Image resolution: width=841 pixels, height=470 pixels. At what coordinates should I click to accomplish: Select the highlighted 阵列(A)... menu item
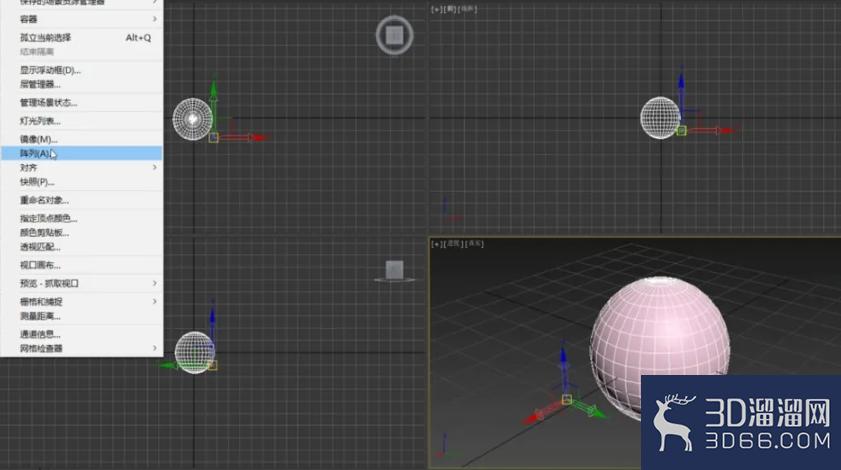[82, 153]
